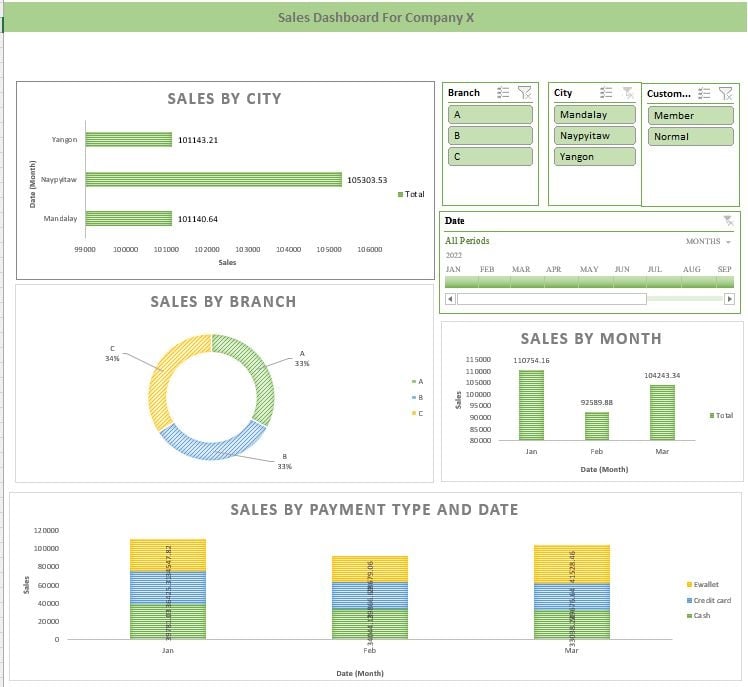748x687 pixels.
Task: Toggle multi-select in the Branch slicer
Action: pos(503,92)
